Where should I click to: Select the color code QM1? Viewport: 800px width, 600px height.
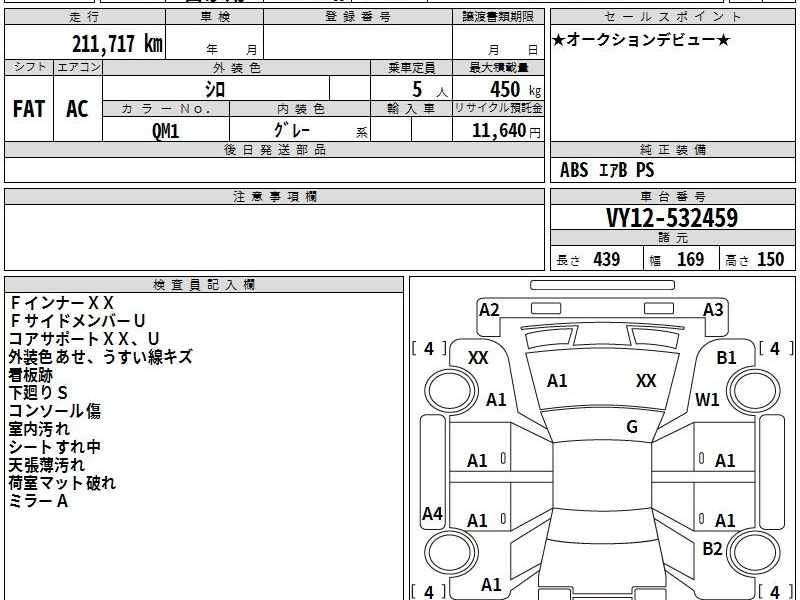point(166,131)
